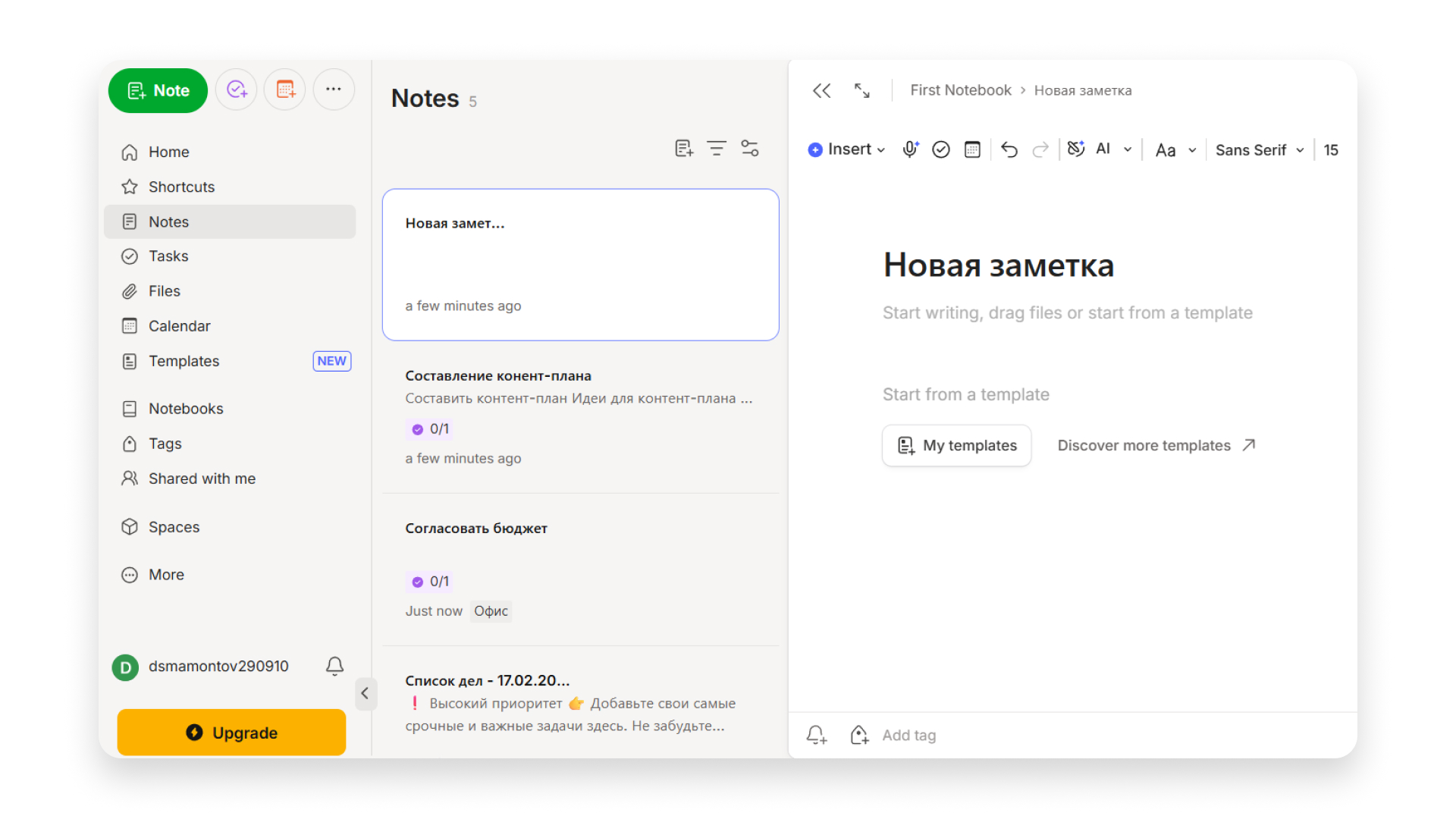Click the new note icon above the notes list
Screen dimensions: 1456x819
(683, 148)
